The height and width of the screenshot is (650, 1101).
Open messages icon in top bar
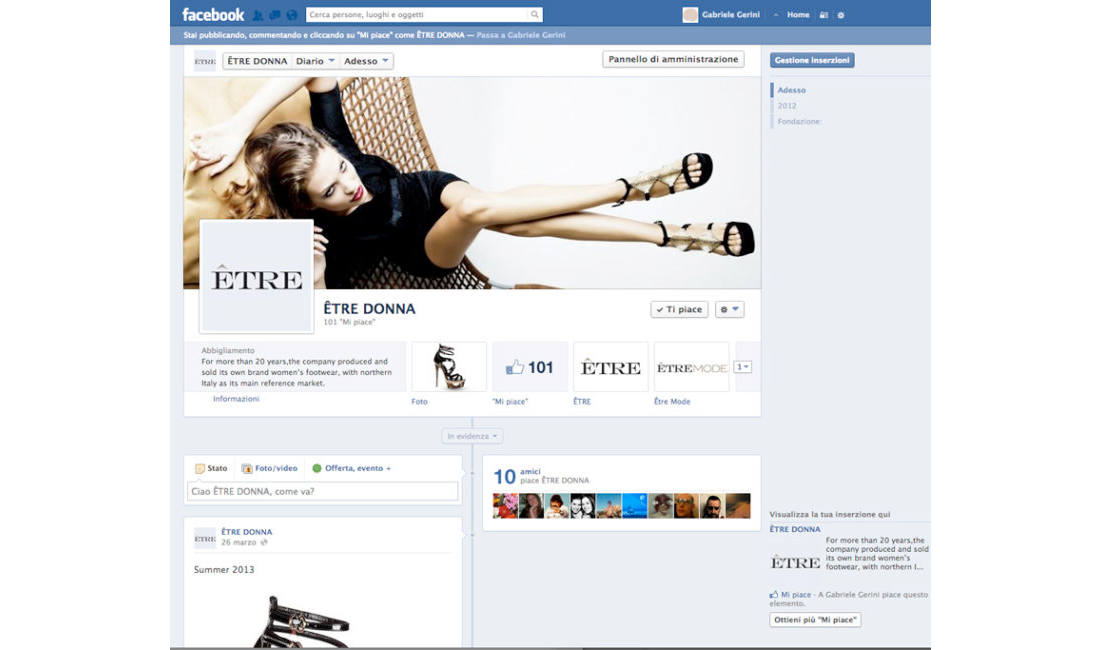point(275,15)
